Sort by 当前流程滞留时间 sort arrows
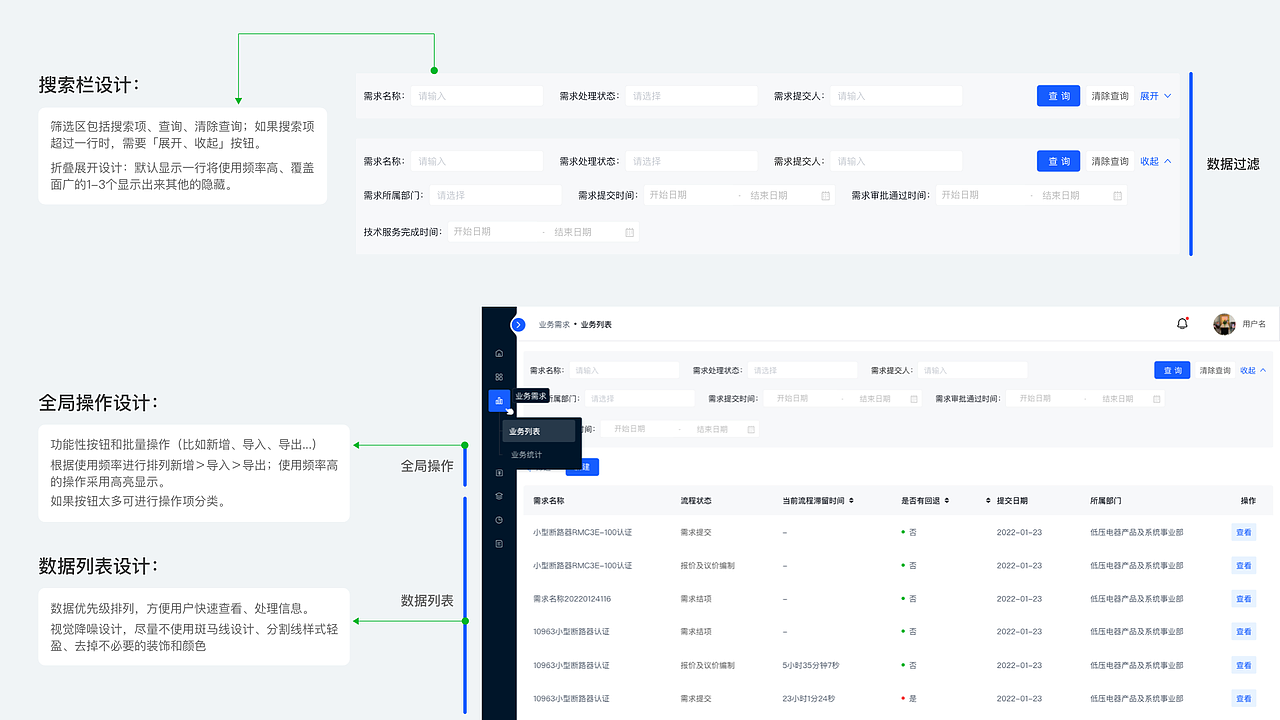The image size is (1280, 720). coord(851,500)
